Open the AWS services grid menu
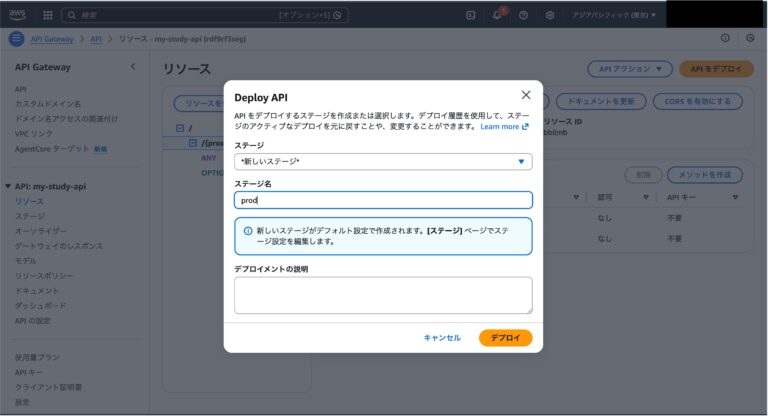768x416 pixels. (47, 15)
